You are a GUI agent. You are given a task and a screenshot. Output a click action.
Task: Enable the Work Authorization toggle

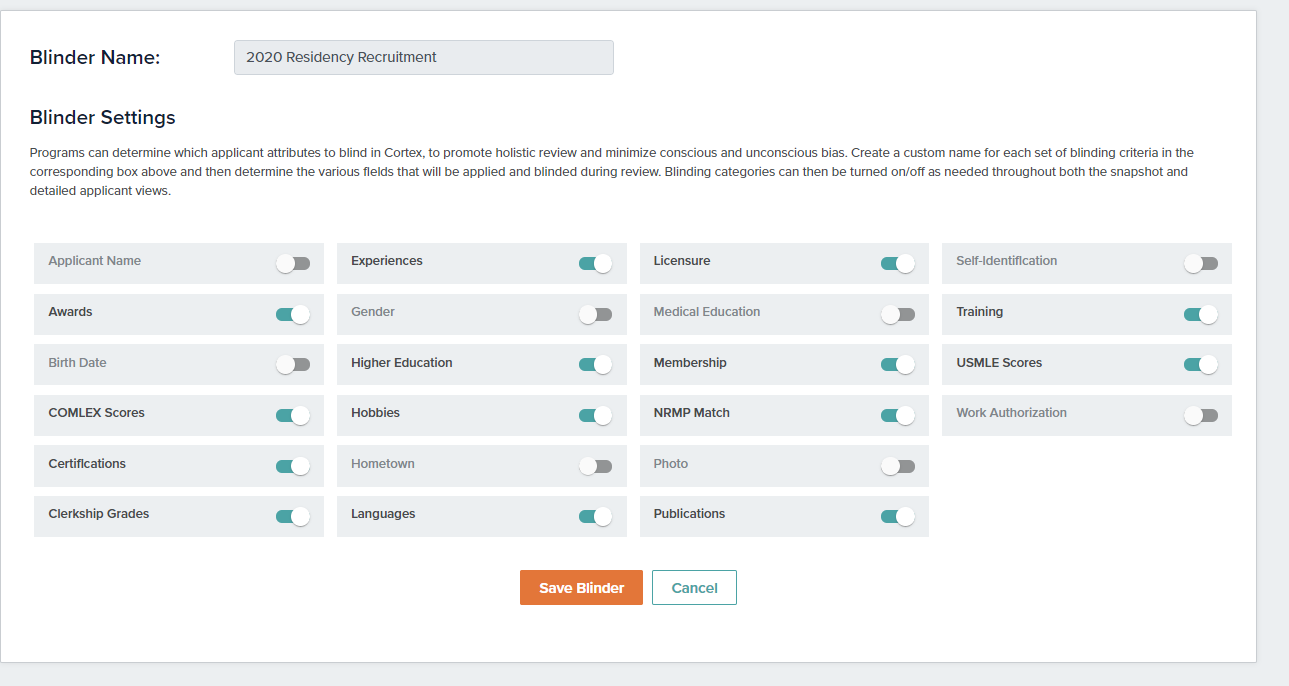pyautogui.click(x=1201, y=415)
